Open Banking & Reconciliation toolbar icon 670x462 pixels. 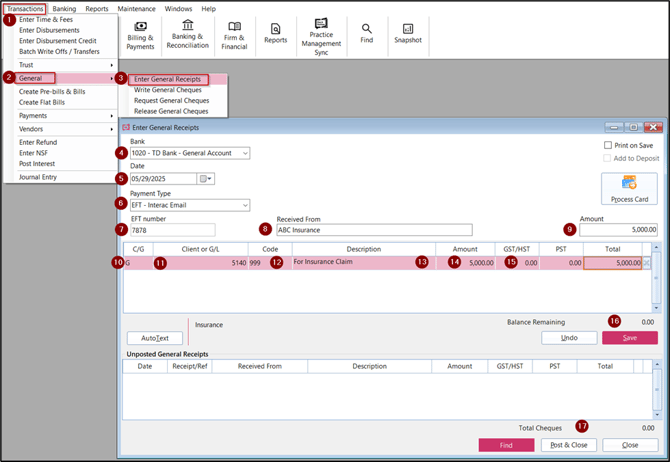click(x=187, y=34)
